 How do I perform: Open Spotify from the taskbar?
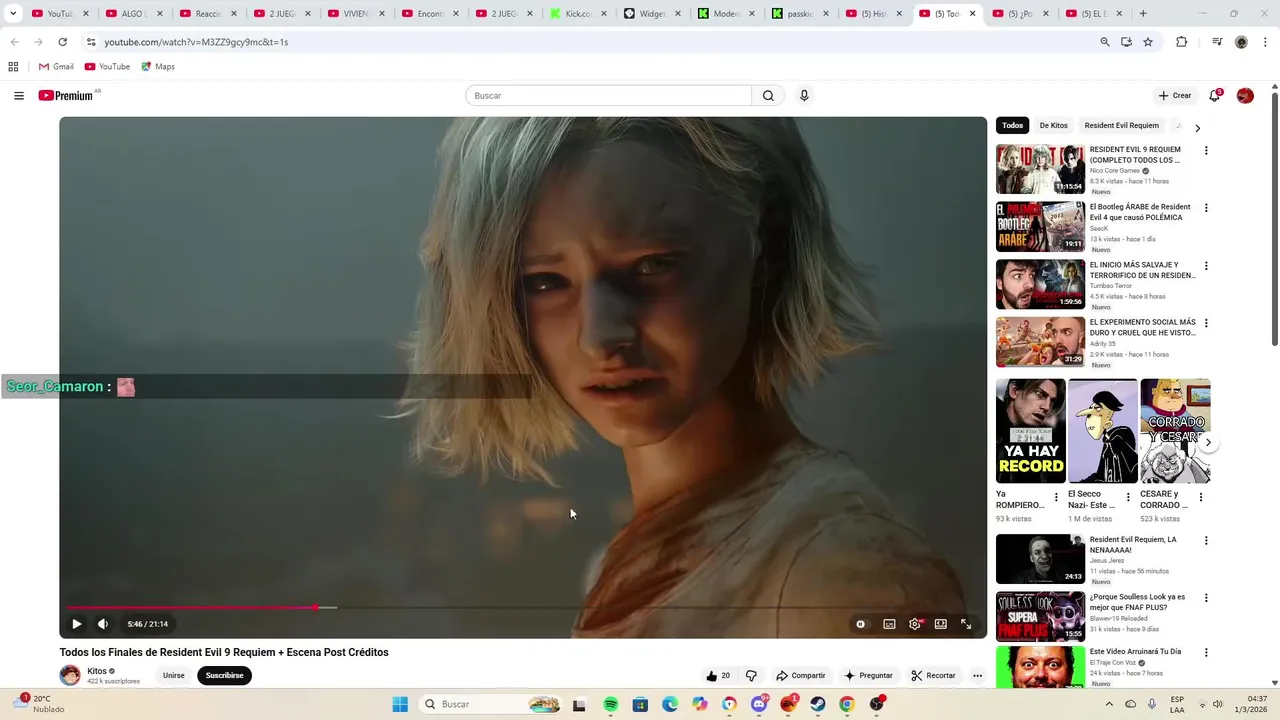click(x=611, y=704)
